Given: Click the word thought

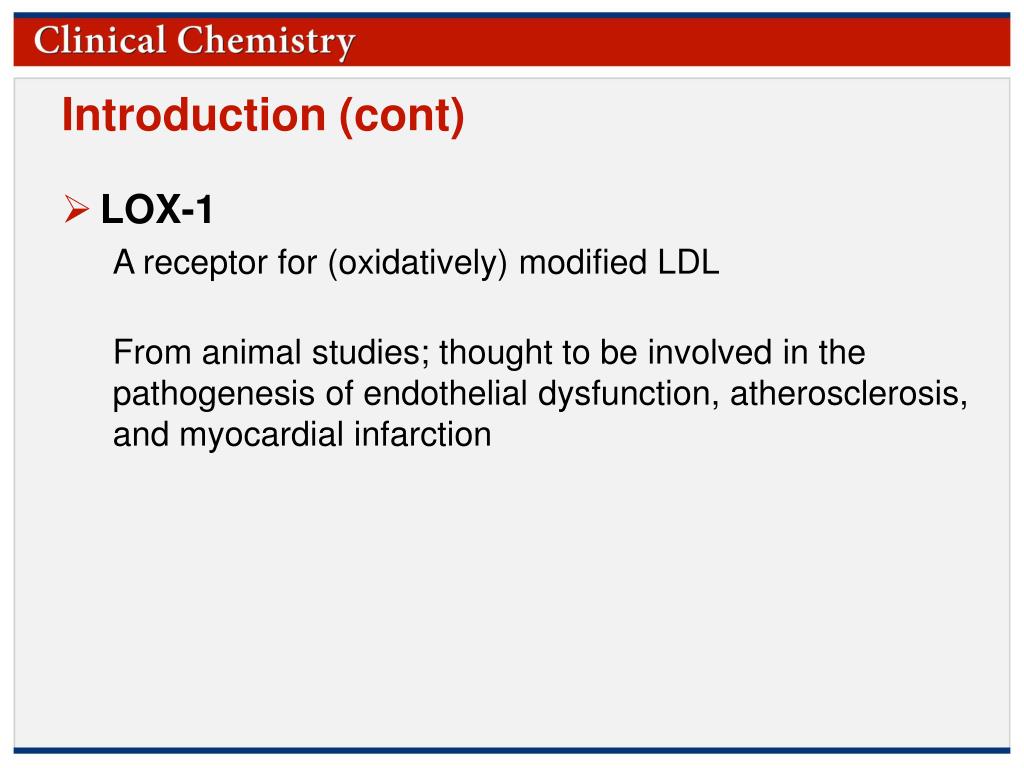Looking at the screenshot, I should pos(496,353).
